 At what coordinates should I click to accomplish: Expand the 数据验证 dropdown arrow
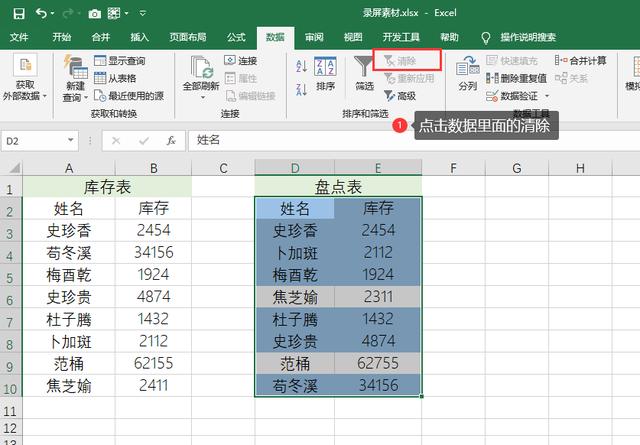(547, 96)
